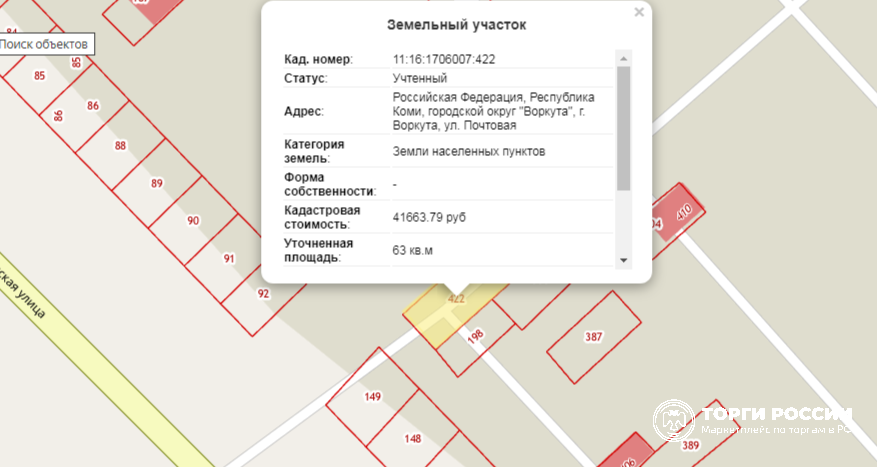This screenshot has width=877, height=467.
Task: Select the rectangular parcel 387
Action: tap(593, 337)
